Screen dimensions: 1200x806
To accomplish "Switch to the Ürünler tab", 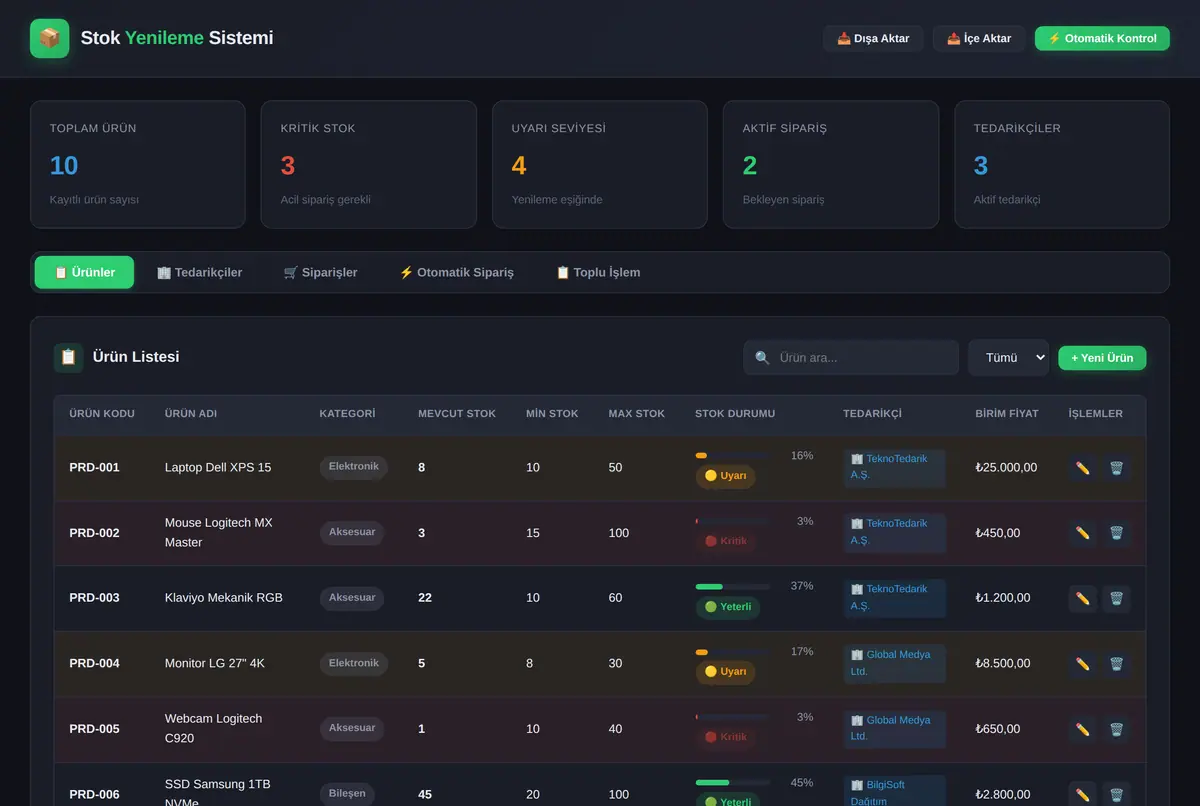I will (84, 272).
